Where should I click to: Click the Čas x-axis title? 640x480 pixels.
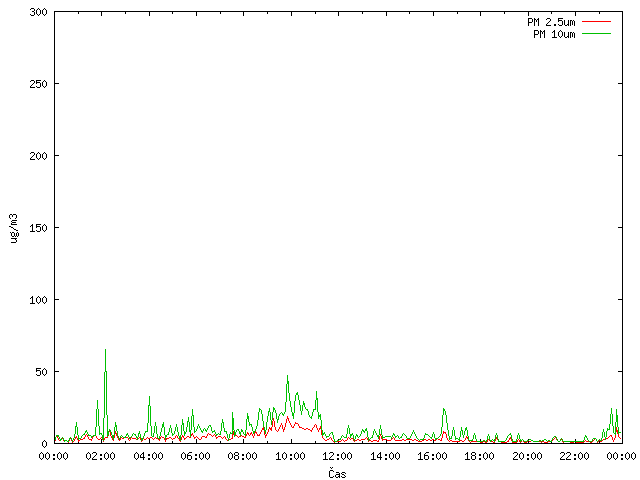[x=337, y=473]
